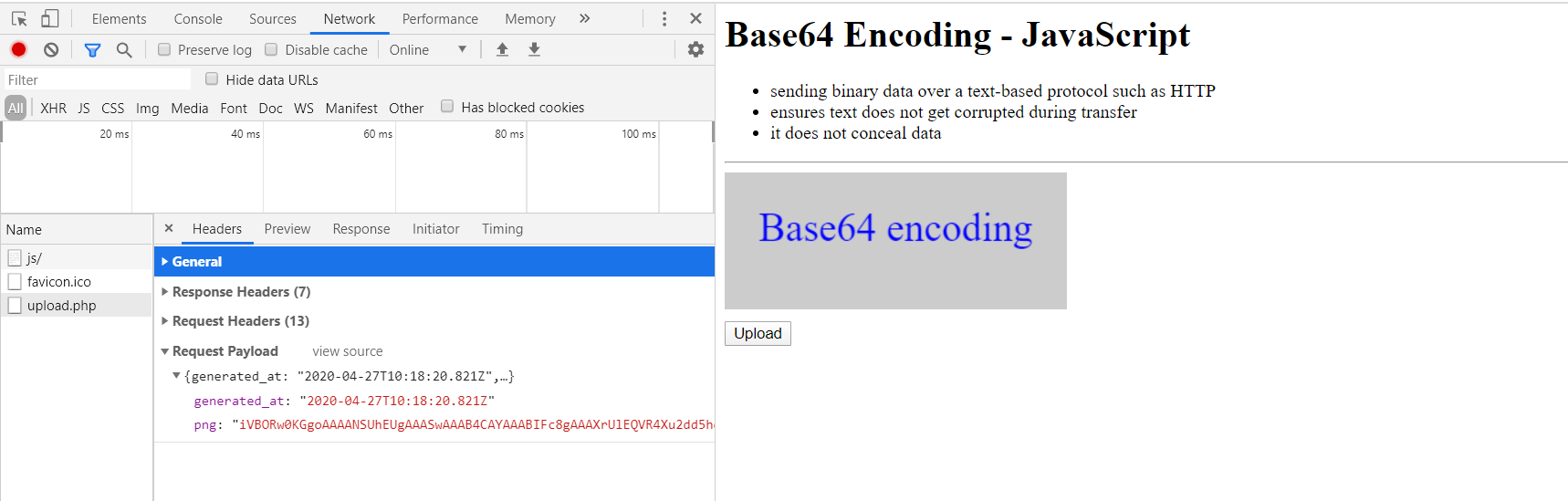Enable the Disable cache checkbox

point(271,49)
